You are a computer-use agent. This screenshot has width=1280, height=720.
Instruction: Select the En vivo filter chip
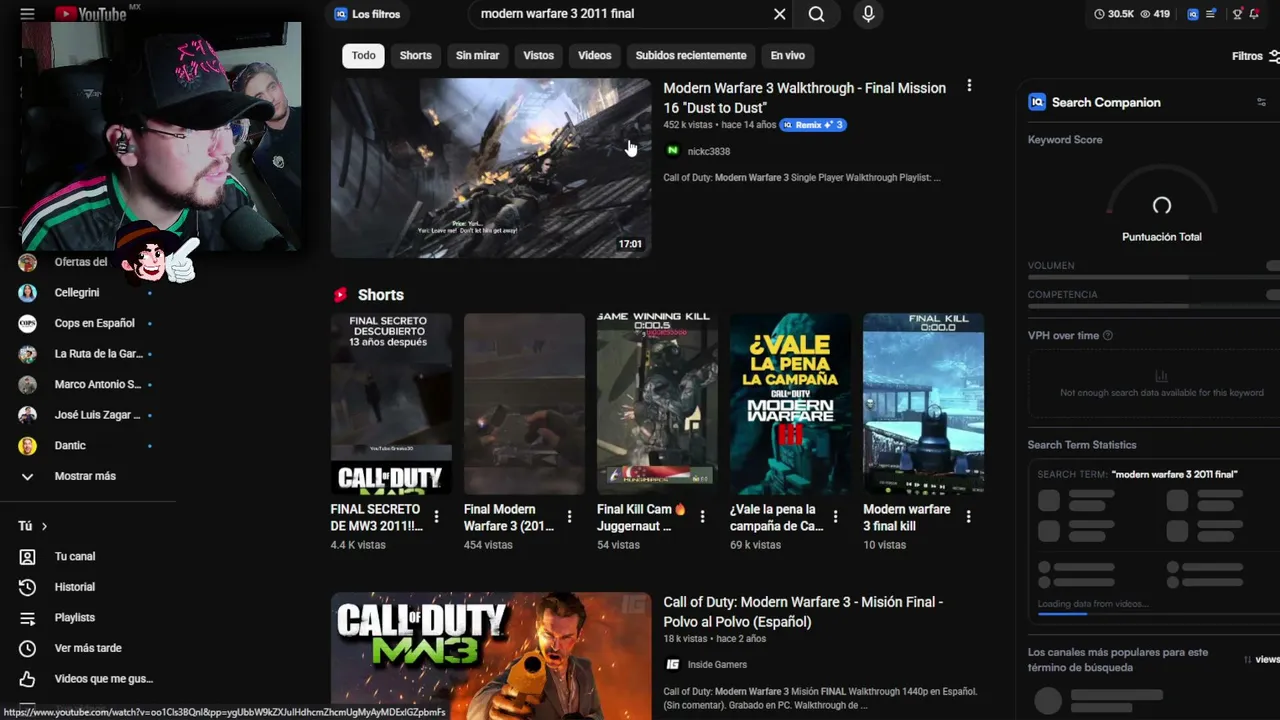[x=787, y=56]
